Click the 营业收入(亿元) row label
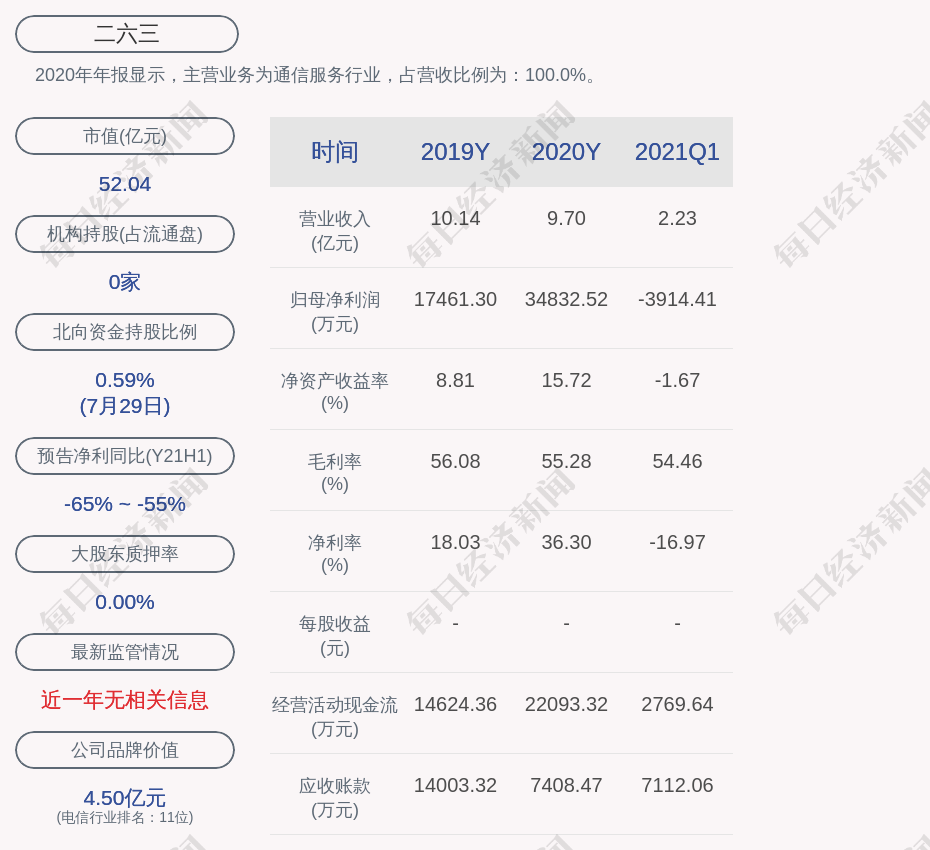The height and width of the screenshot is (850, 930). click(x=335, y=230)
